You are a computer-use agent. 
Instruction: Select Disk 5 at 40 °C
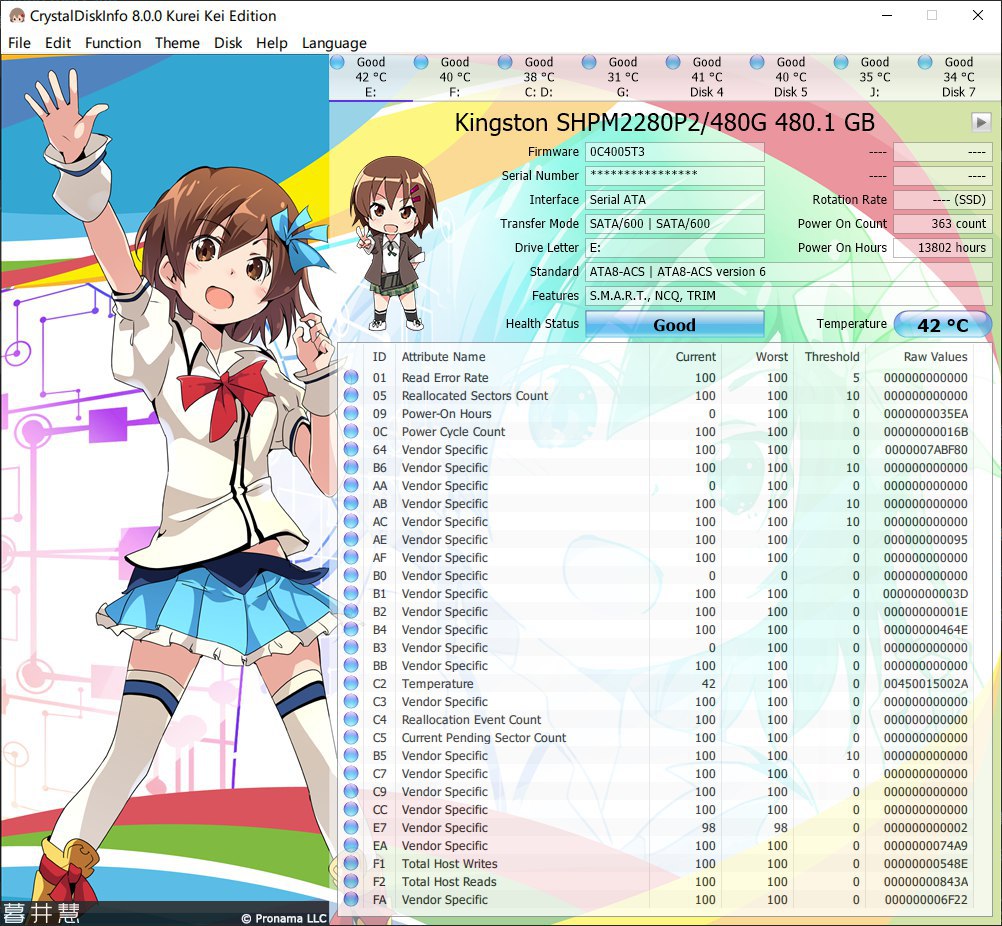(791, 77)
